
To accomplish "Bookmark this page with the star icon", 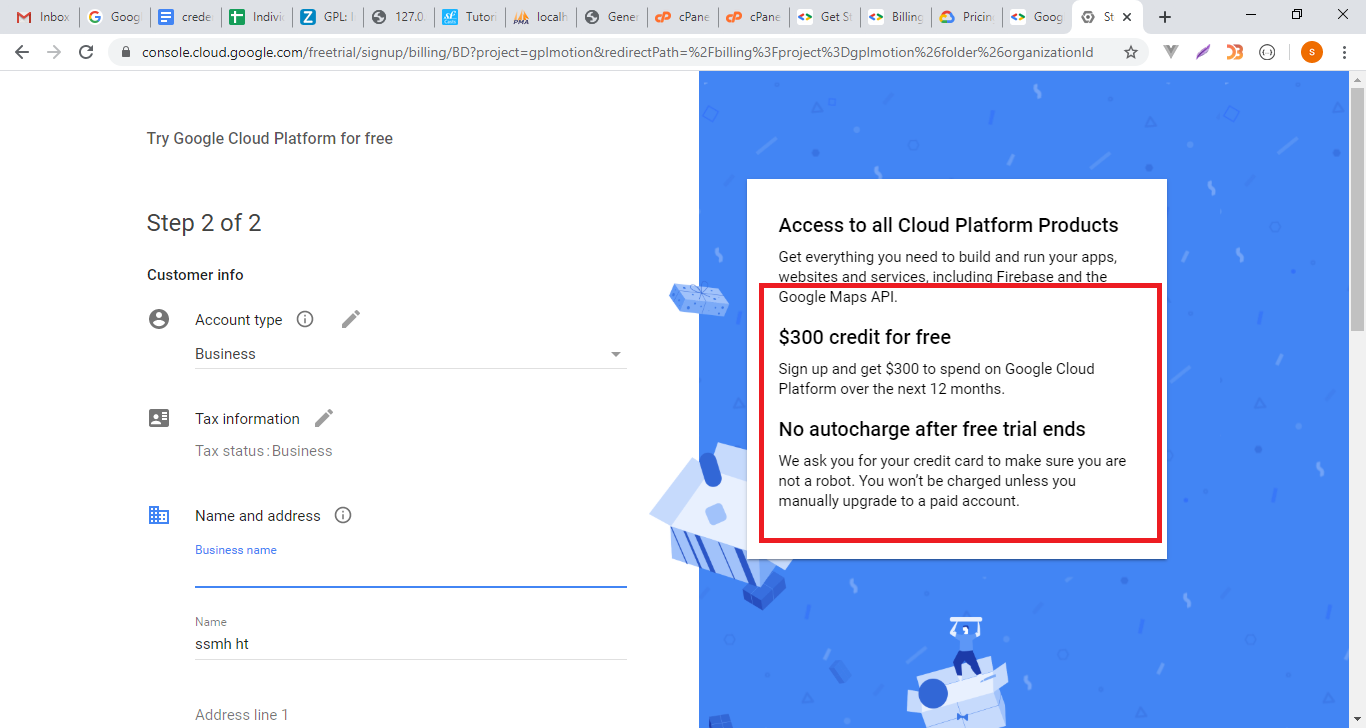I will [1131, 52].
